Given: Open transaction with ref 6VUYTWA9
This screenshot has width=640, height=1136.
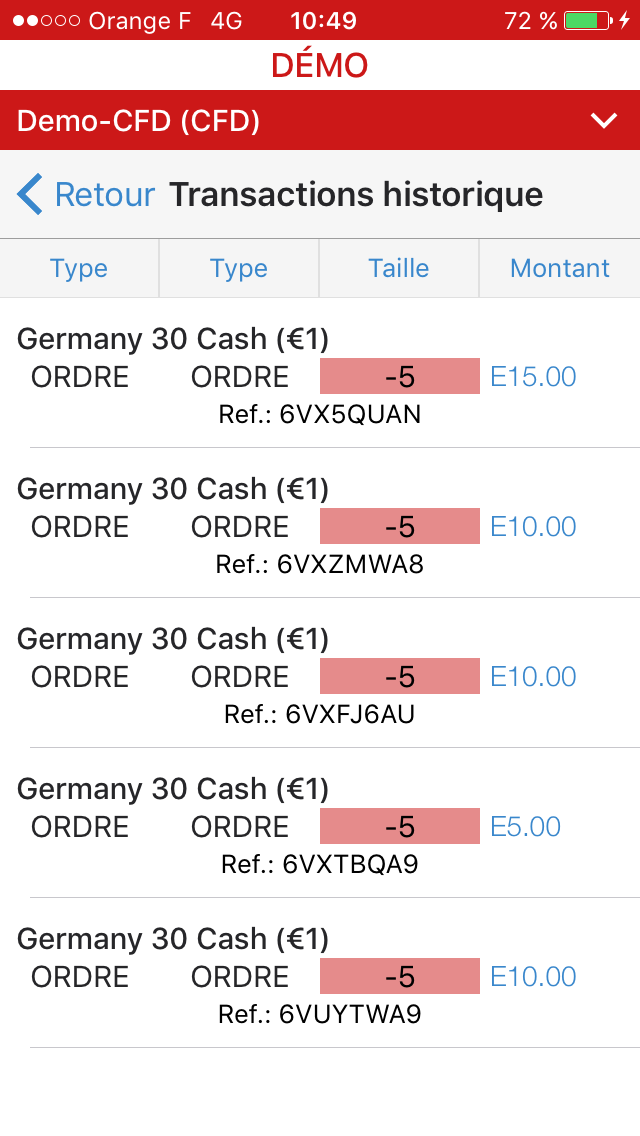Looking at the screenshot, I should pos(320,1014).
